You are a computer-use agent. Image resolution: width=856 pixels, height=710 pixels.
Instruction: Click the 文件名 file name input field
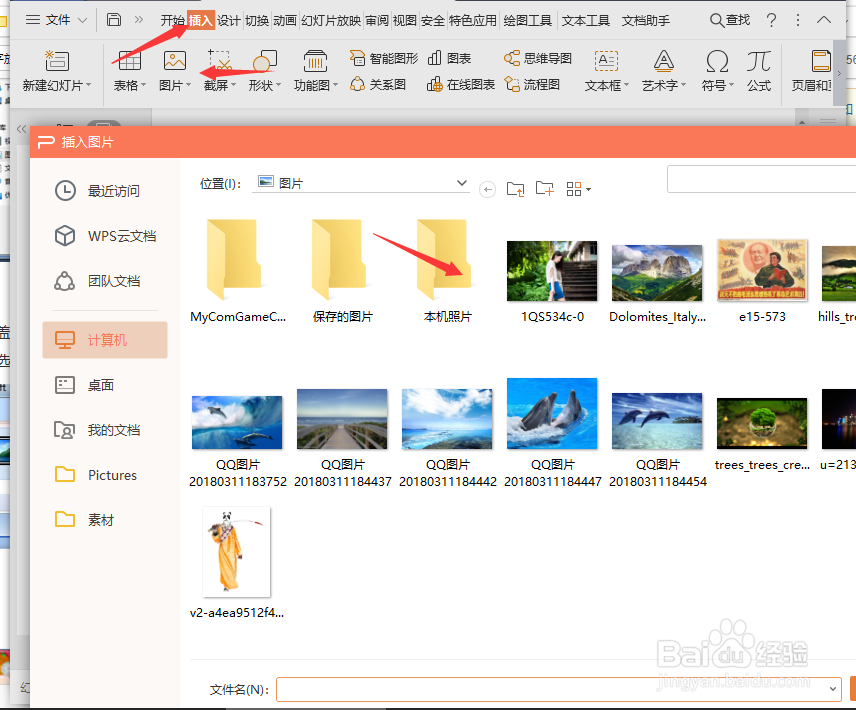click(x=558, y=689)
